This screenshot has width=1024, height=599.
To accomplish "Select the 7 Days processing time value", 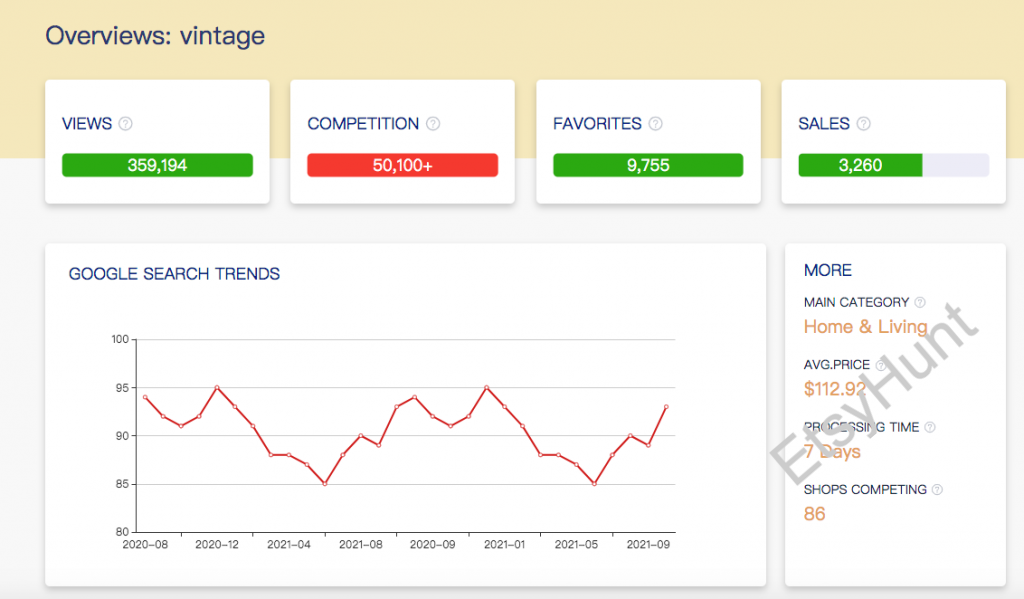I will click(x=832, y=452).
